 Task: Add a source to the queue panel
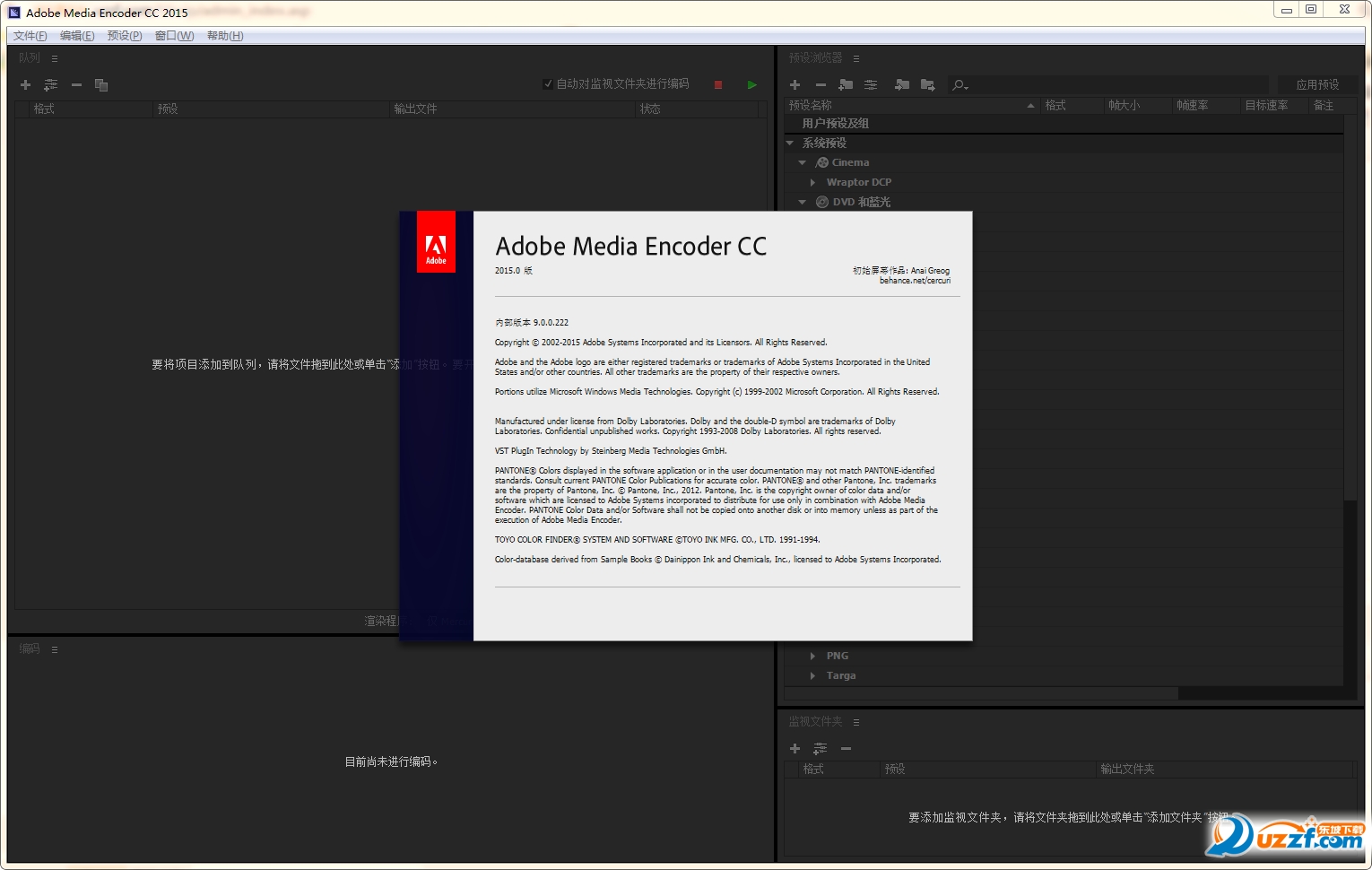point(25,85)
